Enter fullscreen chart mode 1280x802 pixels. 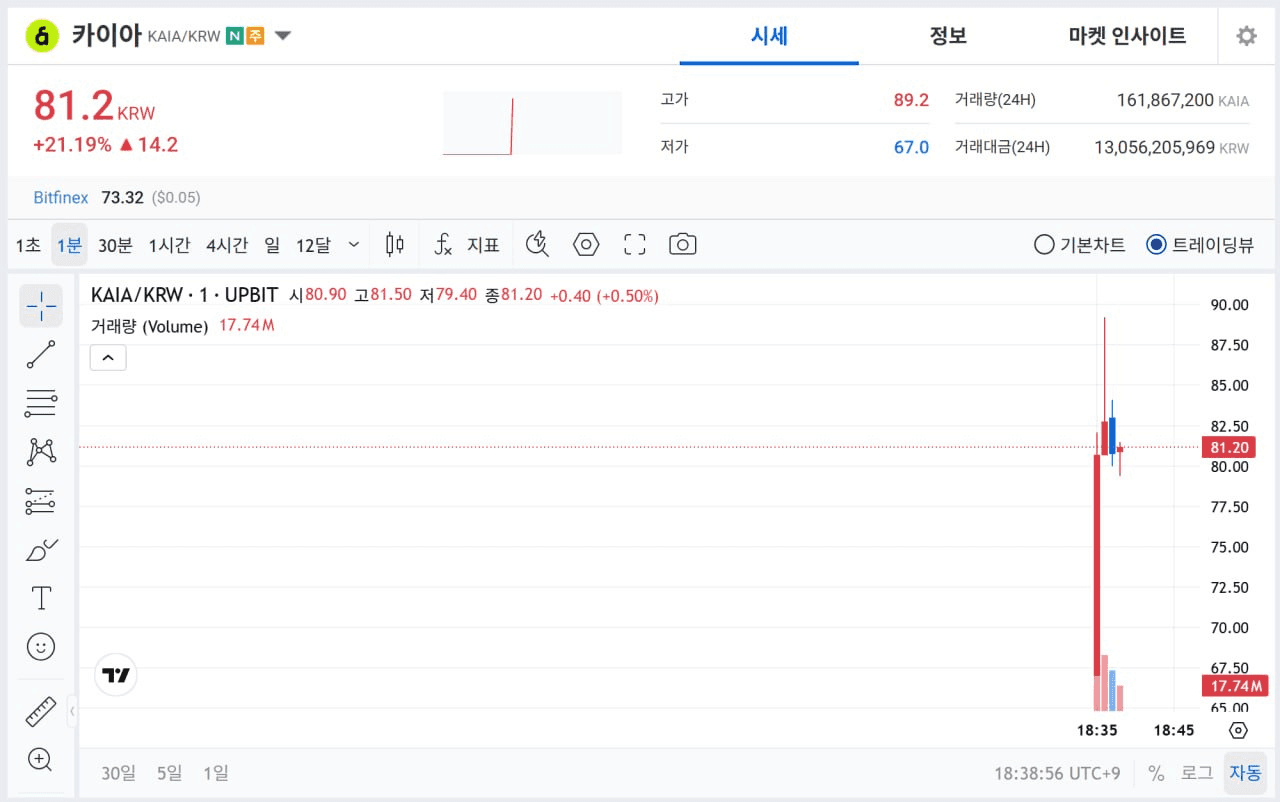pyautogui.click(x=634, y=244)
